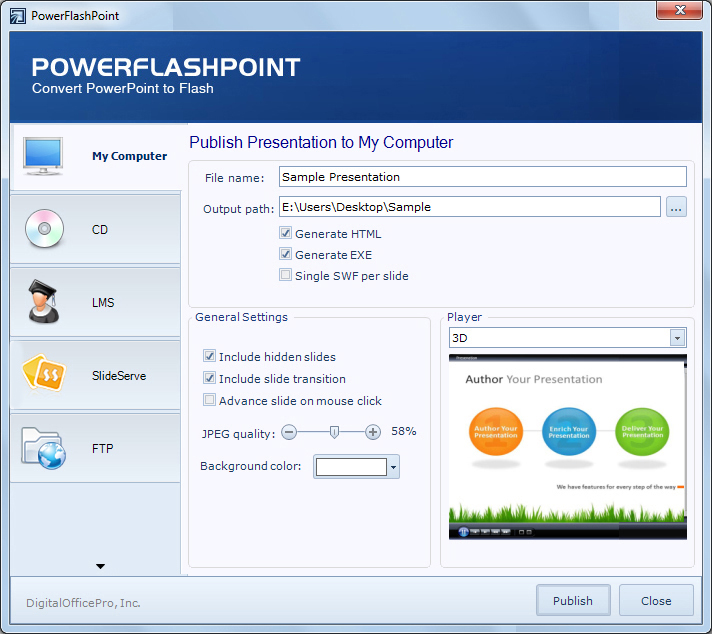The width and height of the screenshot is (712, 634).
Task: Choose the LMS graduate icon
Action: (x=43, y=302)
